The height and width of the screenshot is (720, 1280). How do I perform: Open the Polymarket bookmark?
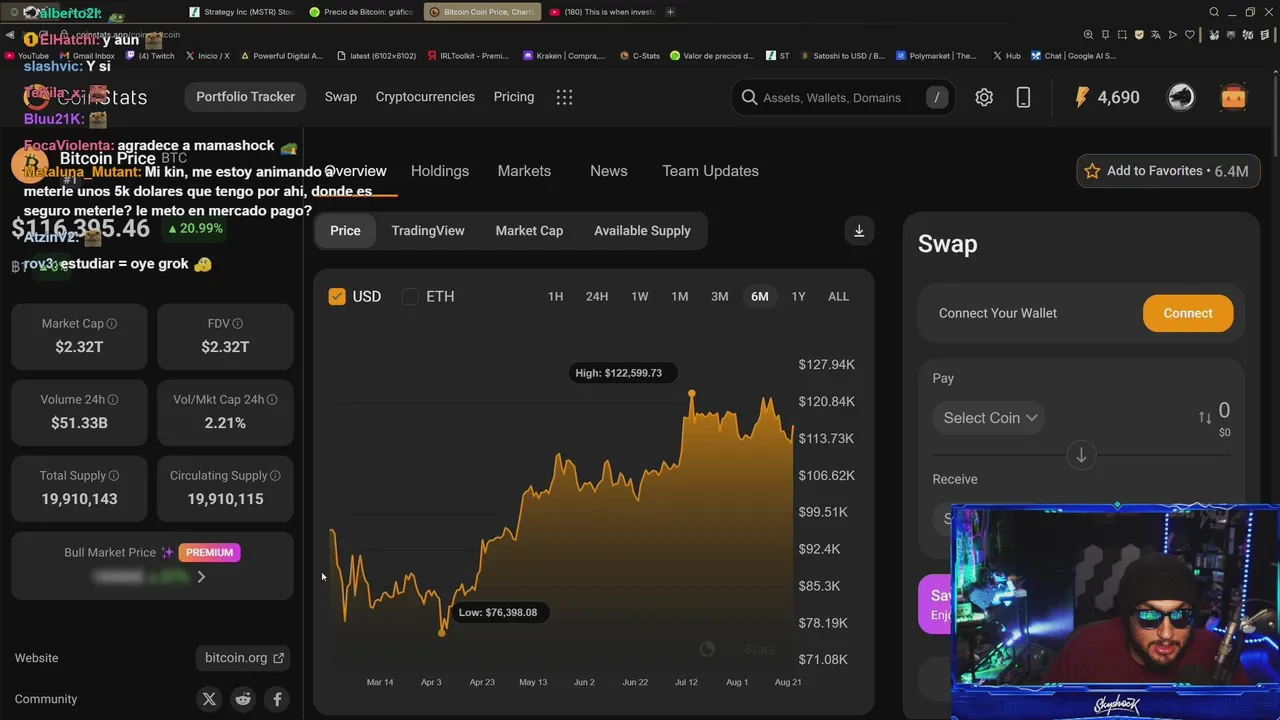pyautogui.click(x=937, y=56)
